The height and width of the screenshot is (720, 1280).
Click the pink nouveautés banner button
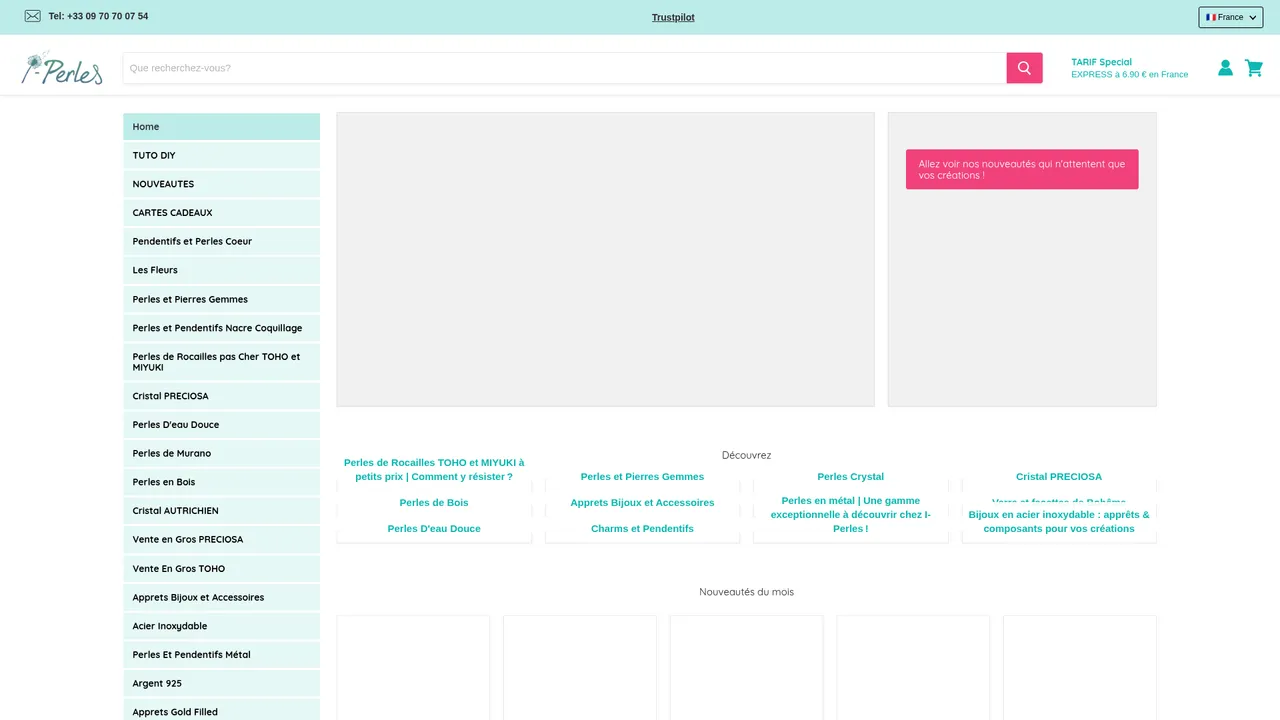pyautogui.click(x=1022, y=169)
